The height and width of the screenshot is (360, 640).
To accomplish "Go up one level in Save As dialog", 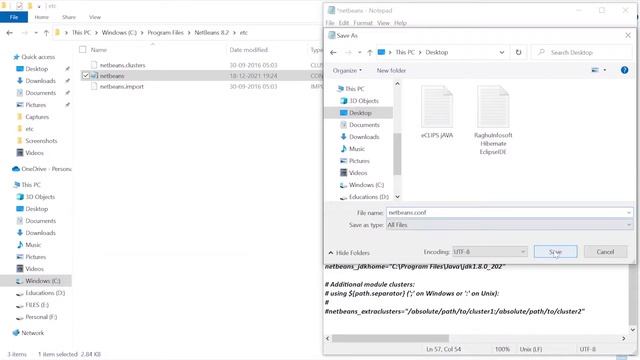I will click(369, 52).
